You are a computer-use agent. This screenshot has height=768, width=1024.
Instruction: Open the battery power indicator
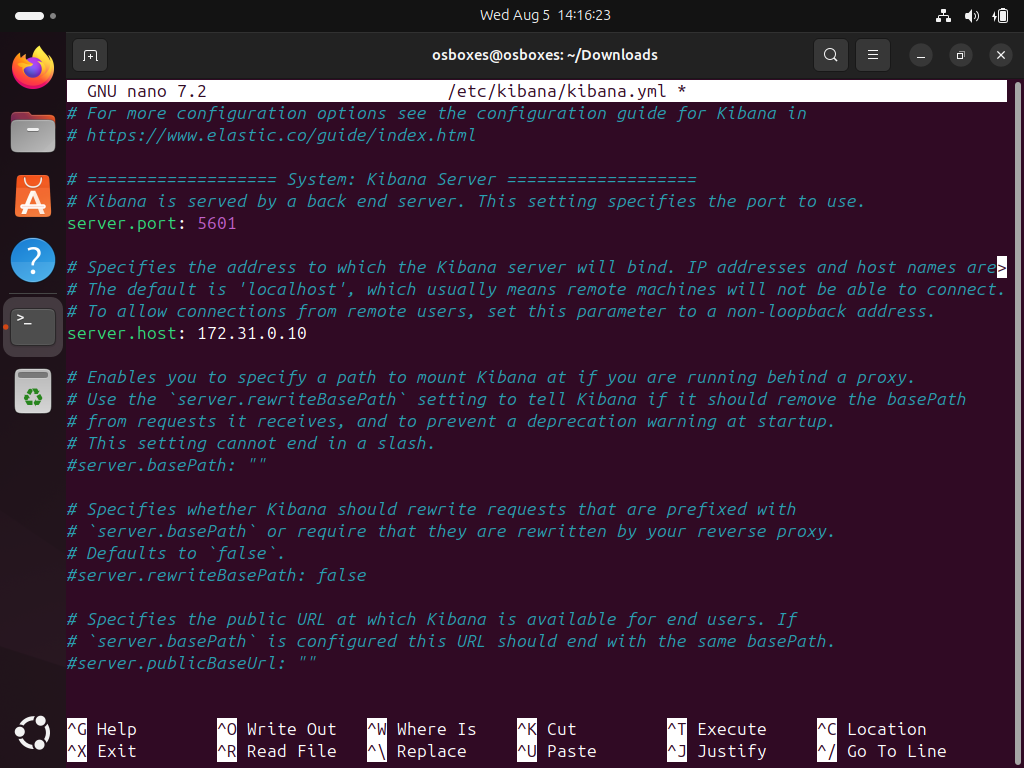(1000, 16)
